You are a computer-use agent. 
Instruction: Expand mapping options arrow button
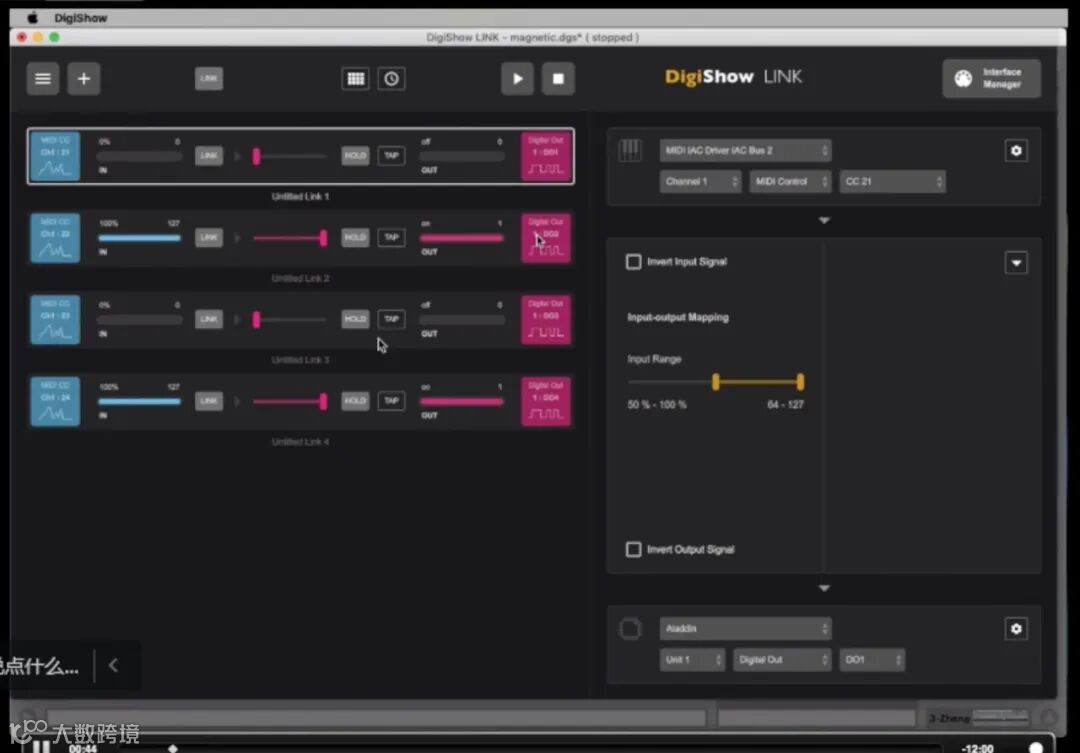(1016, 262)
